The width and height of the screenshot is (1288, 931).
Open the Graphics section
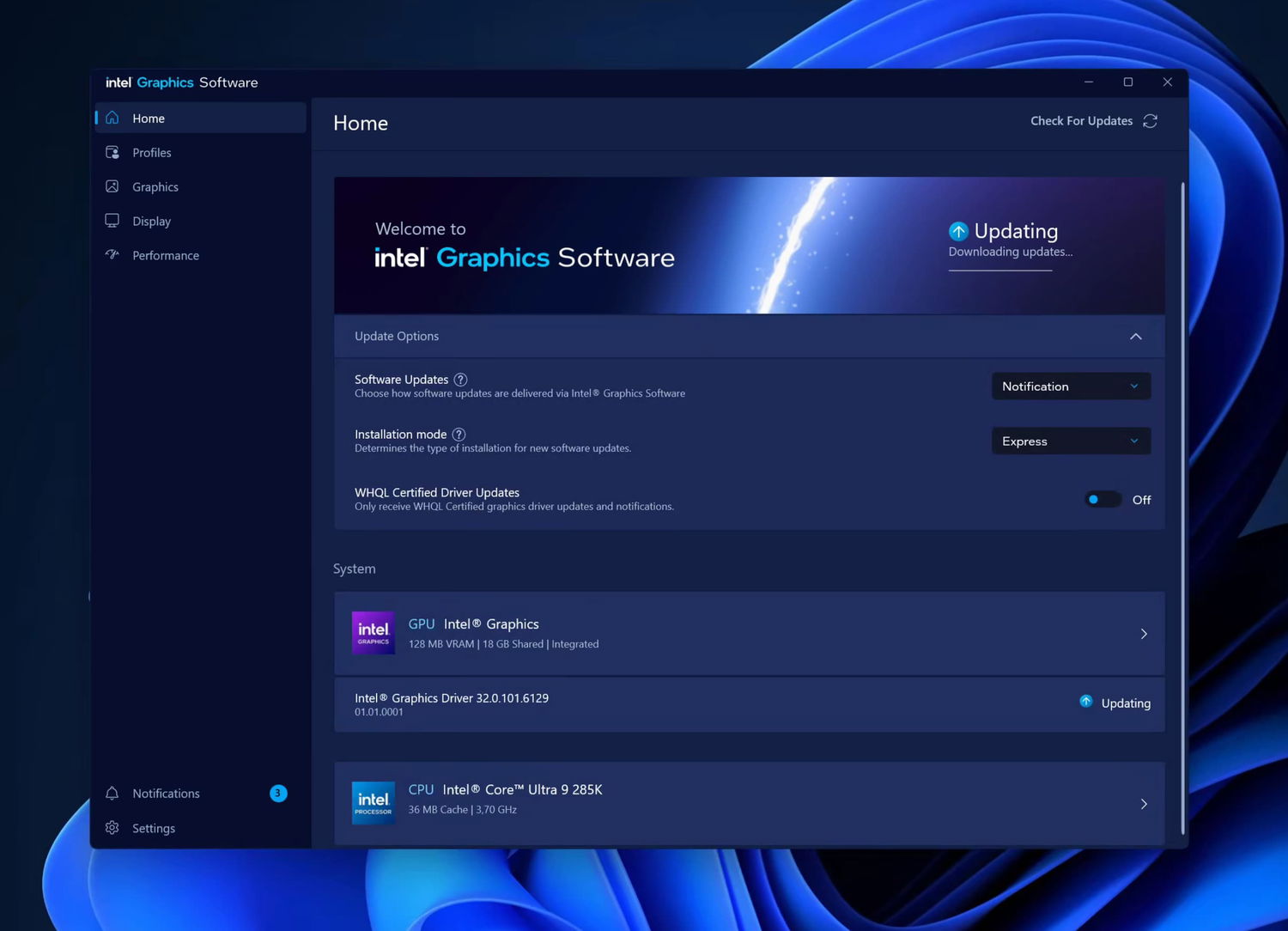point(201,186)
